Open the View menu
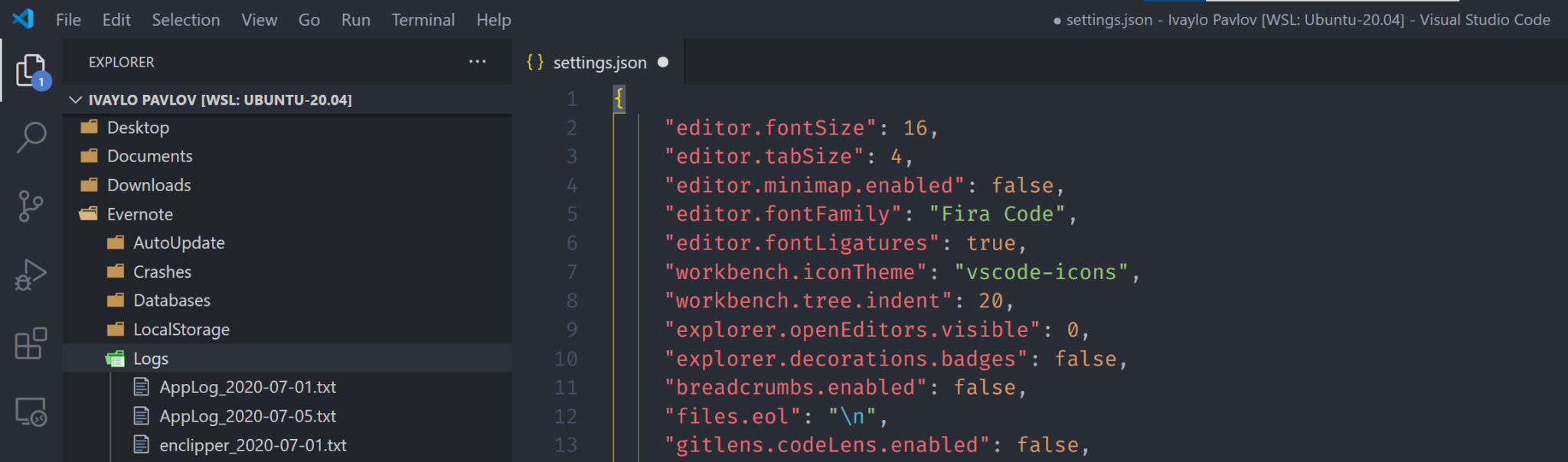 click(x=260, y=20)
